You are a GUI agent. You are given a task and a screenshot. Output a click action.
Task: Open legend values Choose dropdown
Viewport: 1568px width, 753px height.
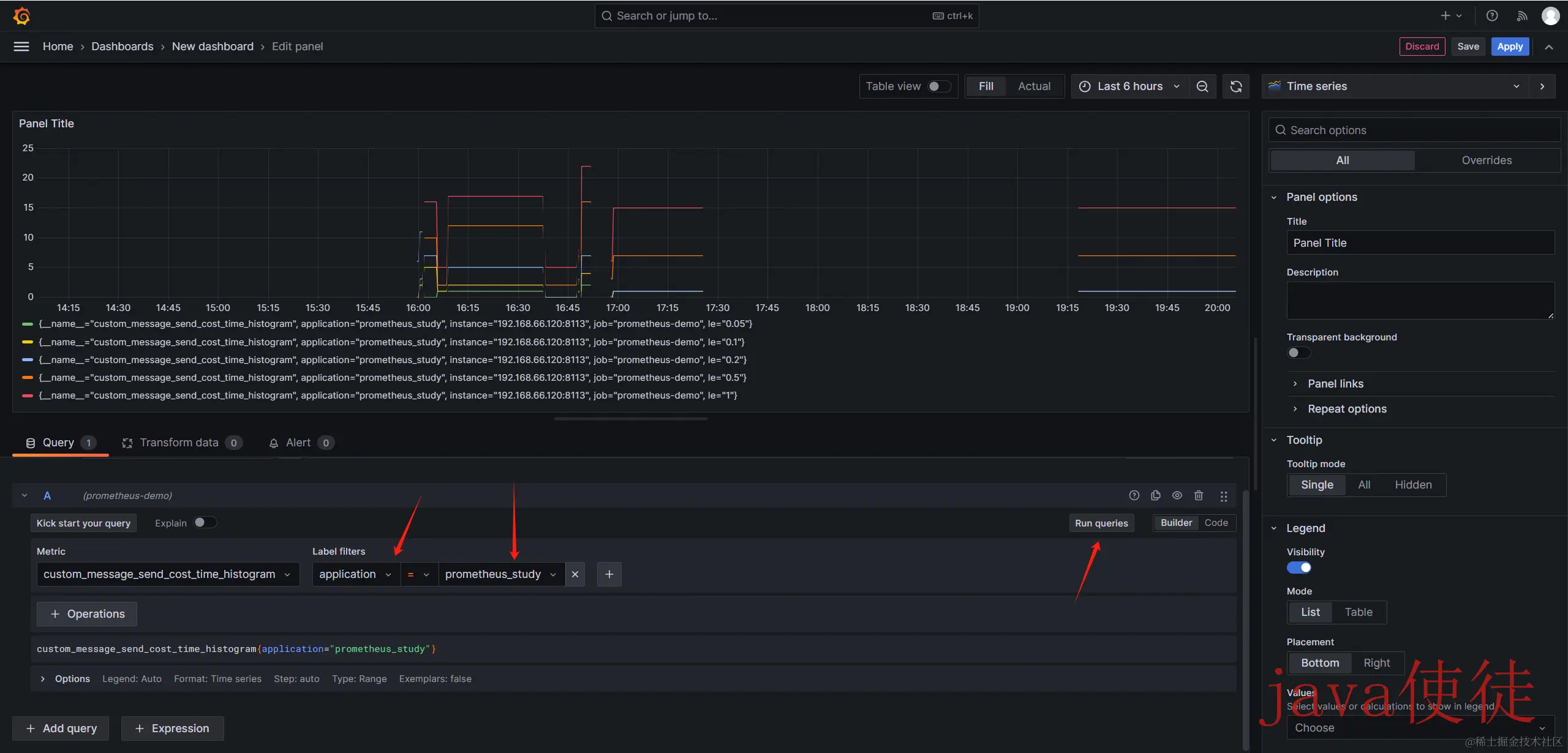click(1420, 728)
